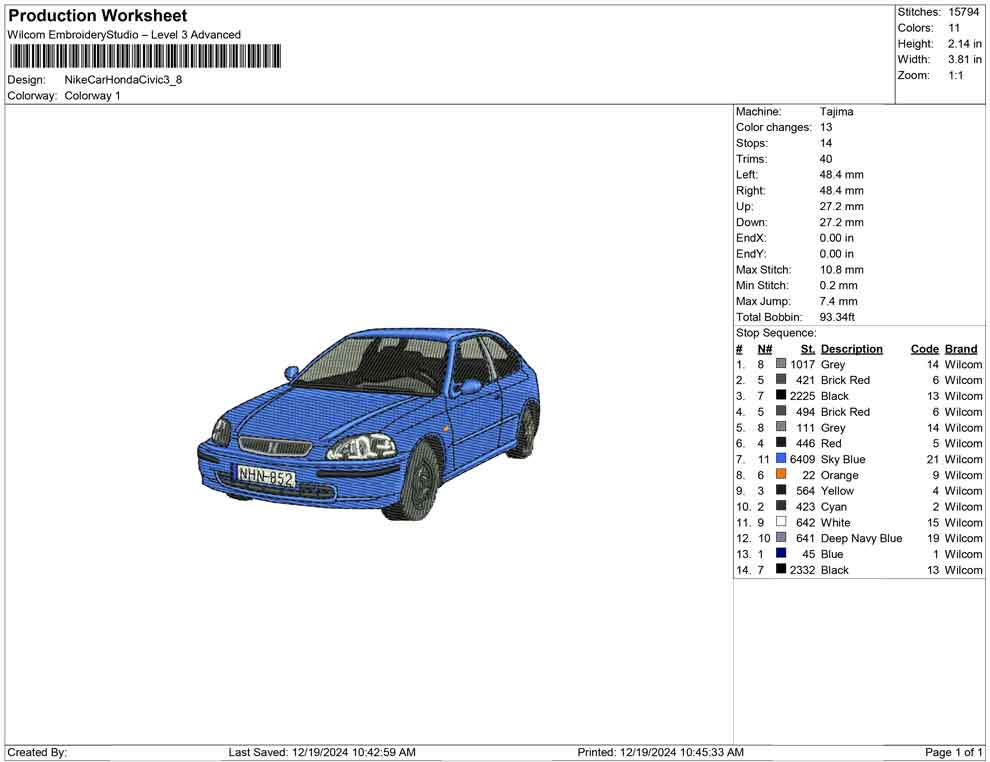Image resolution: width=990 pixels, height=762 pixels.
Task: Click the Brick Red swatch at row 2
Action: tap(781, 380)
